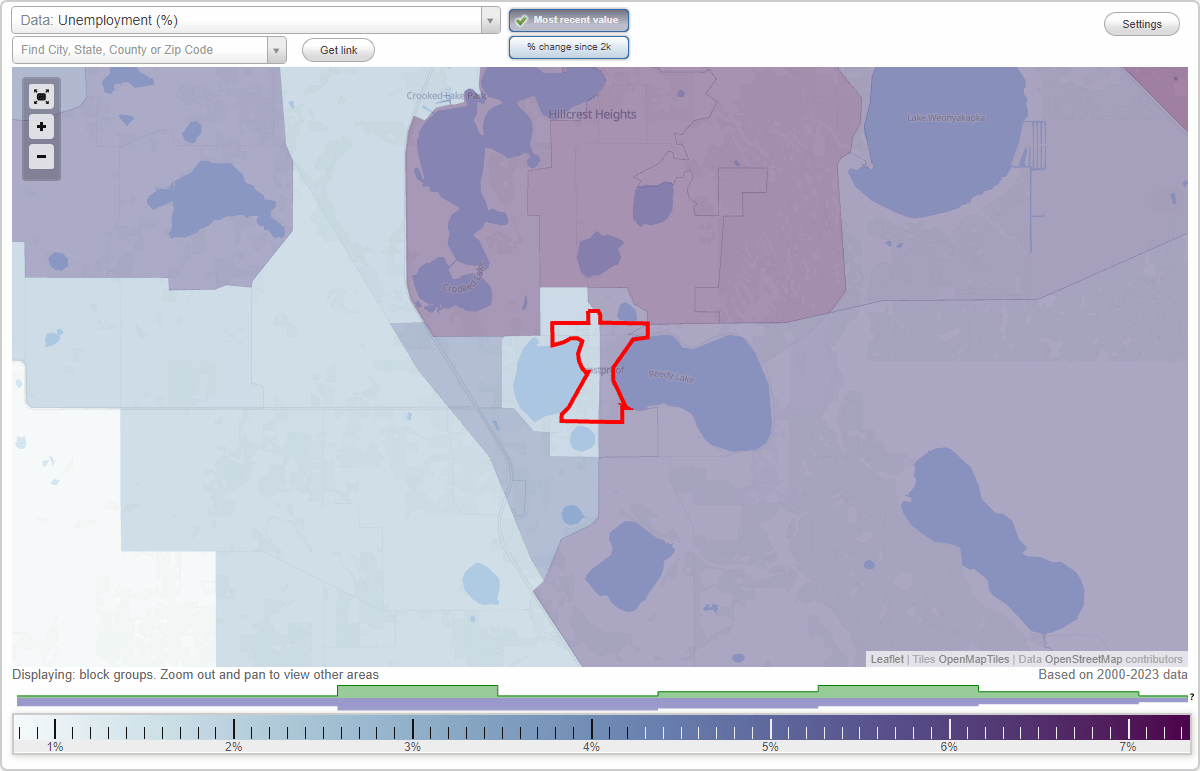This screenshot has height=771, width=1200.
Task: Open the Data selector dropdown
Action: click(489, 19)
